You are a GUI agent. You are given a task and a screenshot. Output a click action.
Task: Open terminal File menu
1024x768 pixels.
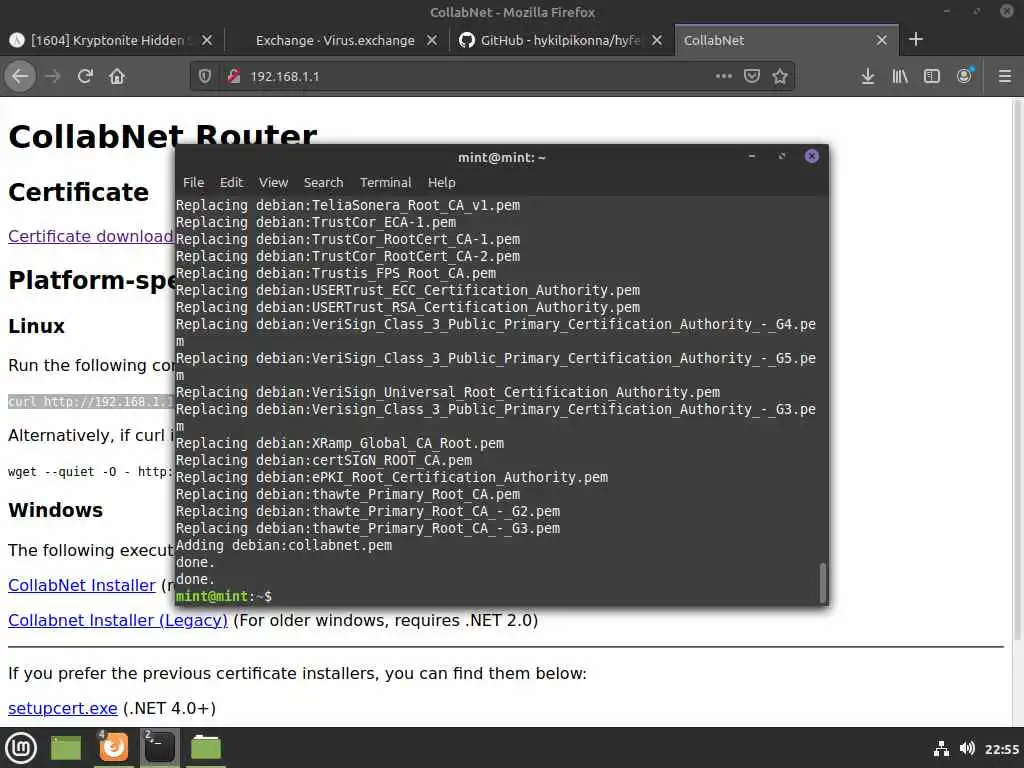coord(193,183)
